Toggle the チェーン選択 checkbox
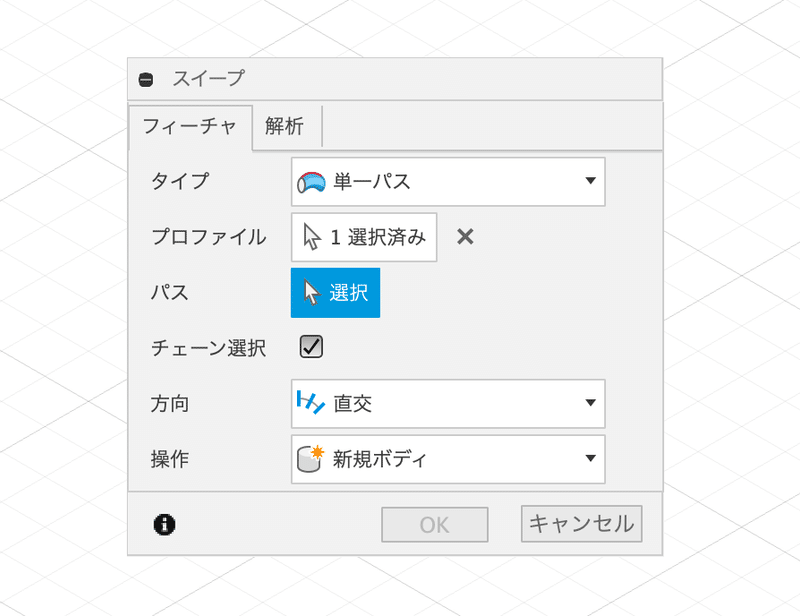This screenshot has height=616, width=800. pos(311,347)
